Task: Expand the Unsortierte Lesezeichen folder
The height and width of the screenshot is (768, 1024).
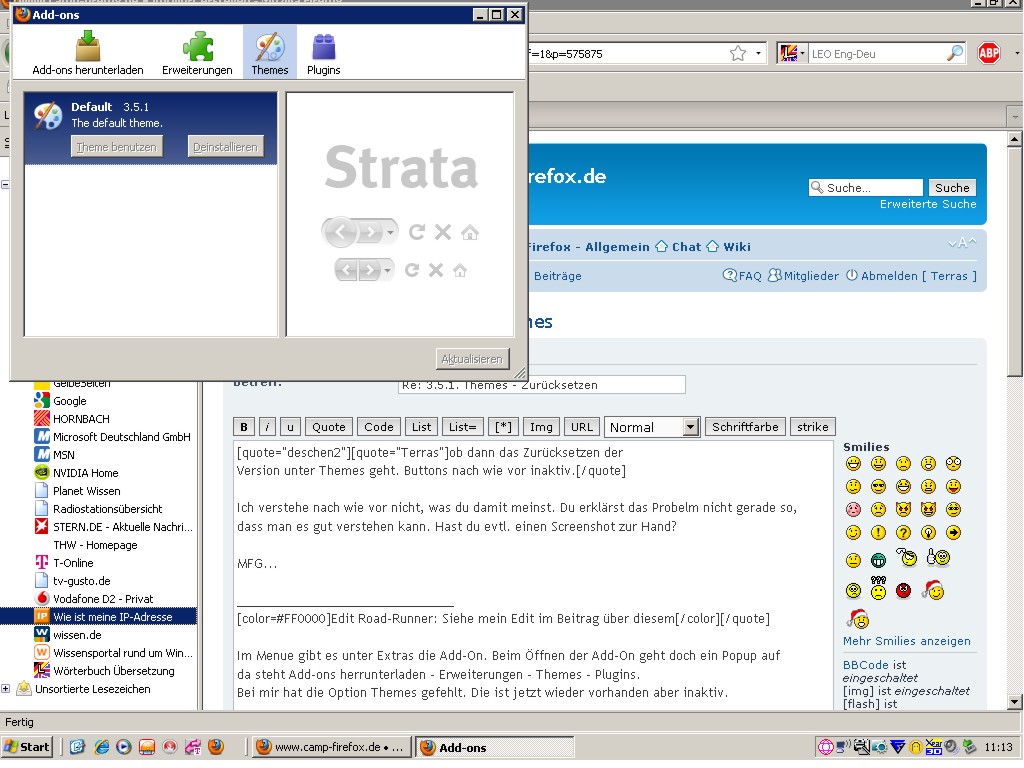Action: click(x=6, y=689)
